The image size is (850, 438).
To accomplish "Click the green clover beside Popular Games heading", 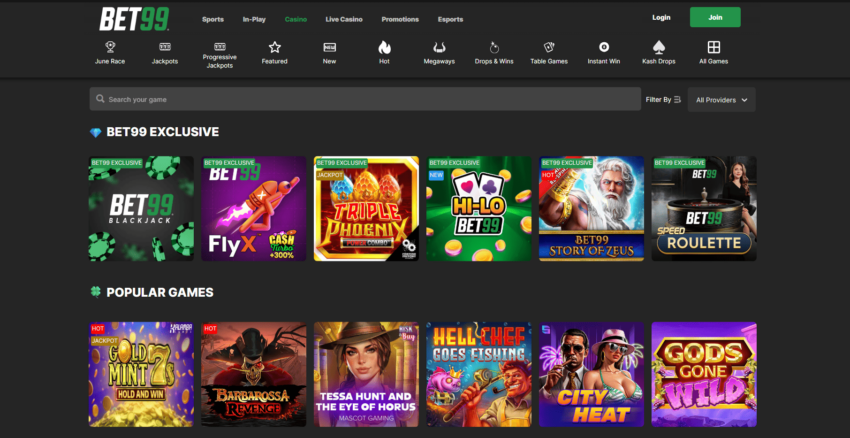I will pos(95,292).
